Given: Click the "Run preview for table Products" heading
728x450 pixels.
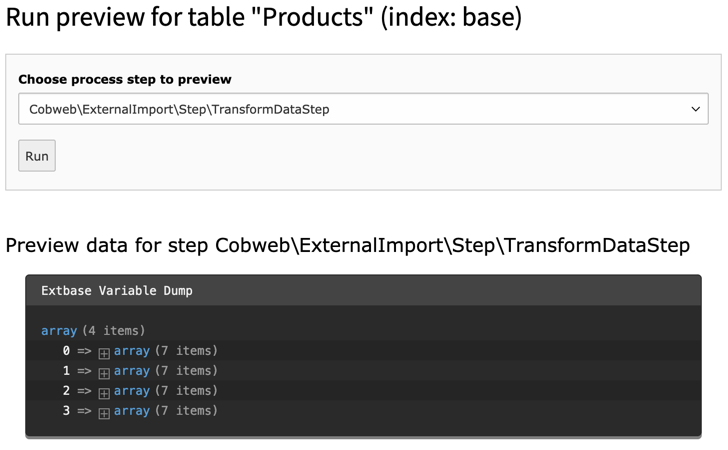Looking at the screenshot, I should coord(264,17).
